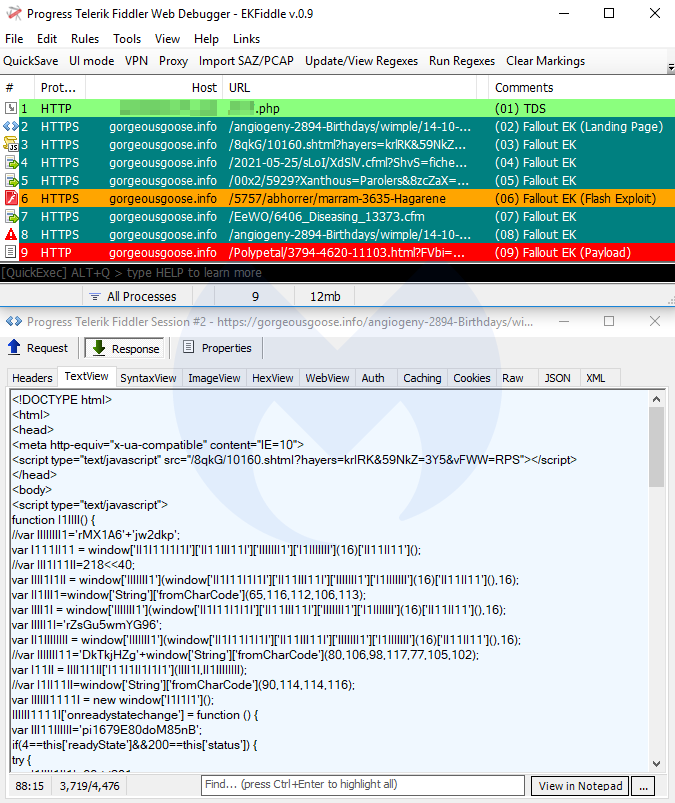
Task: Click the Flash exploit icon on row 6
Action: click(x=11, y=198)
